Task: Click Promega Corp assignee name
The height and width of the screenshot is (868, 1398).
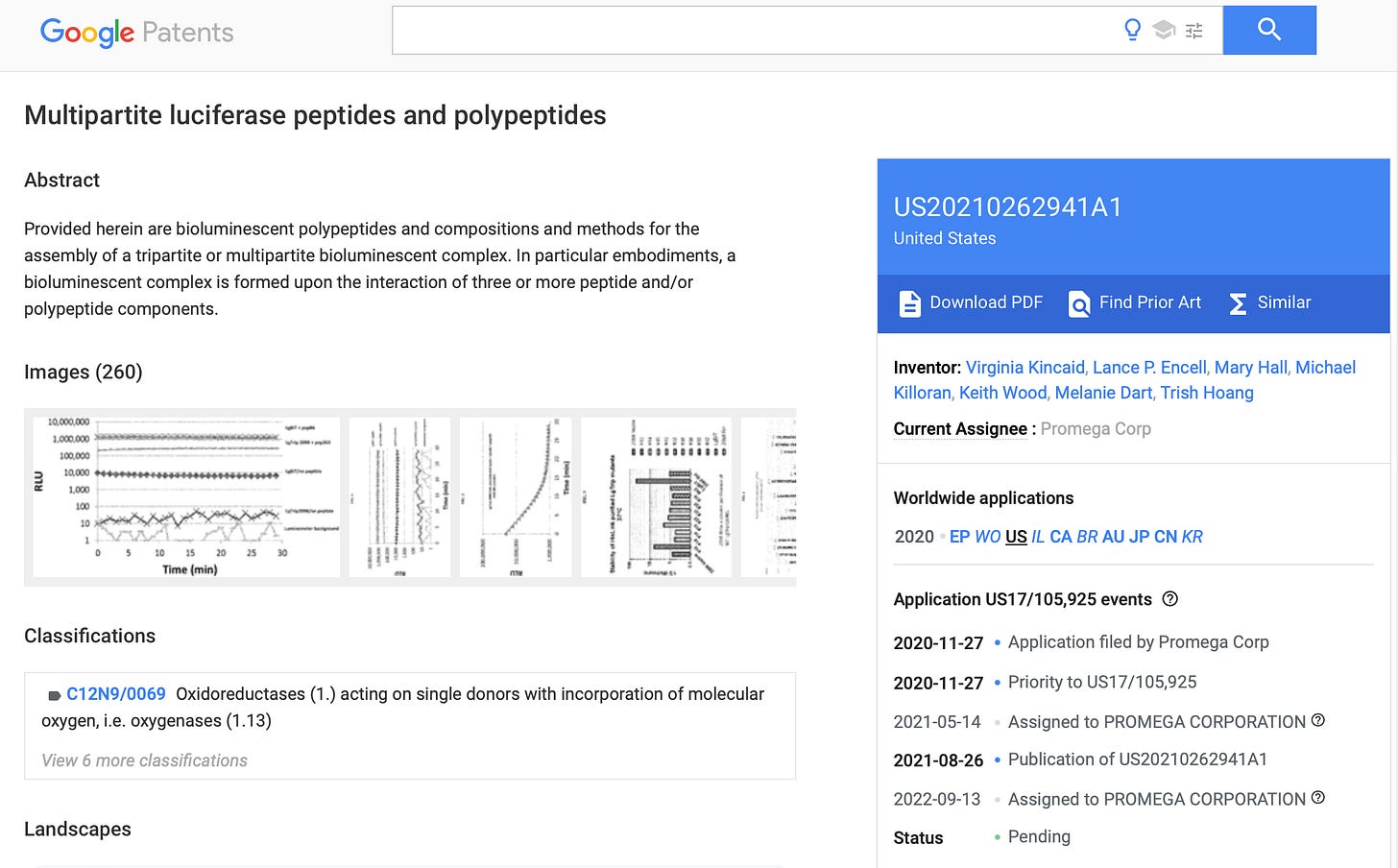Action: point(1096,429)
